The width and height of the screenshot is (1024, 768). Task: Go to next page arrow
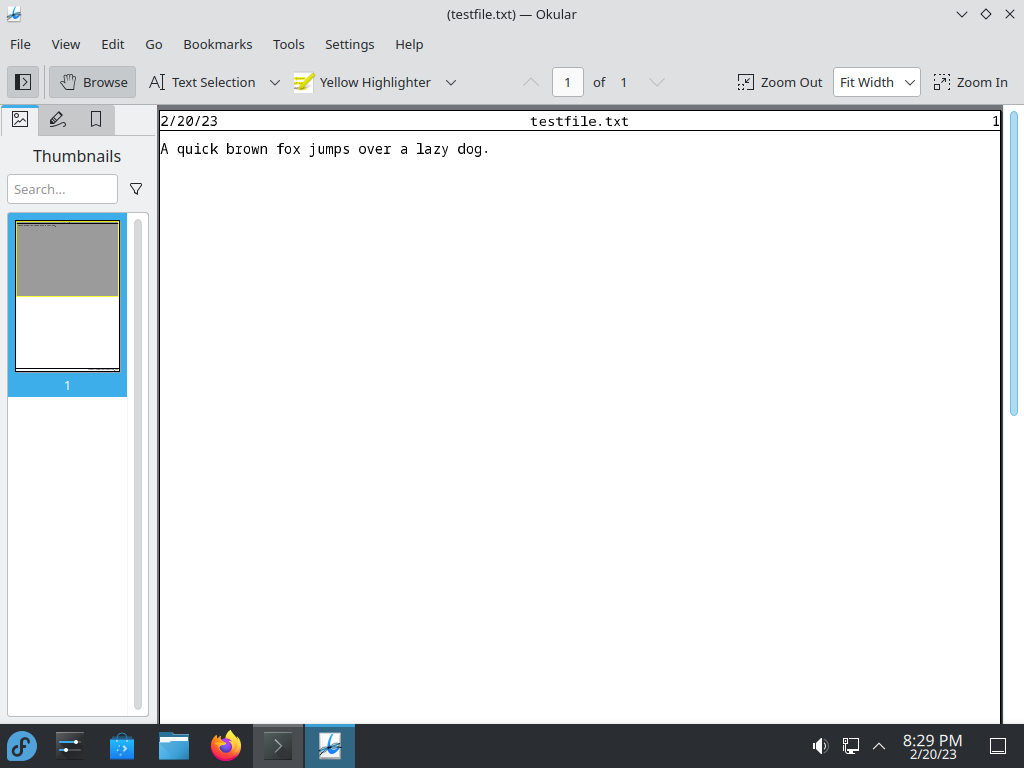tap(657, 82)
